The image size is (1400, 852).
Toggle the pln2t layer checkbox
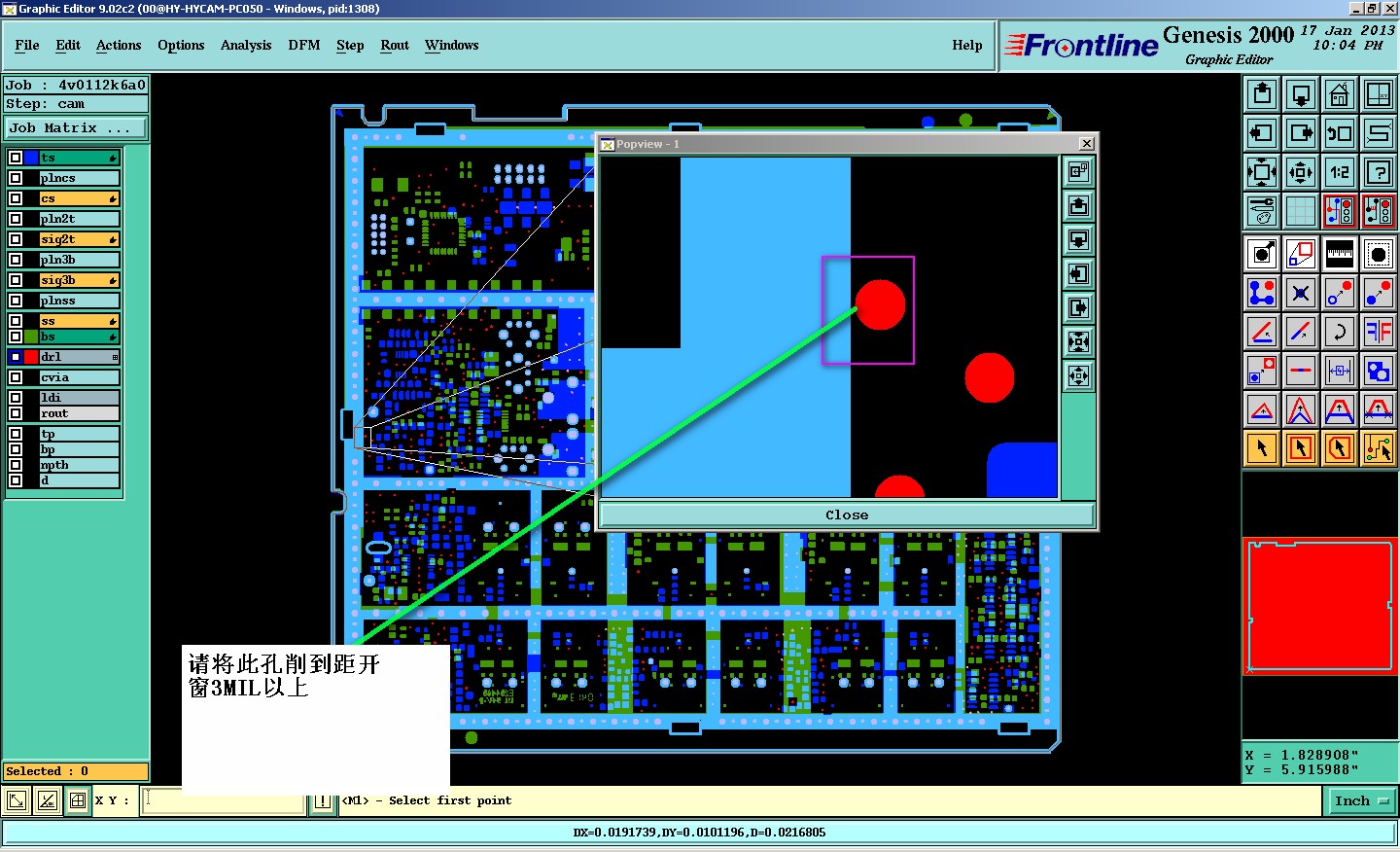point(16,219)
